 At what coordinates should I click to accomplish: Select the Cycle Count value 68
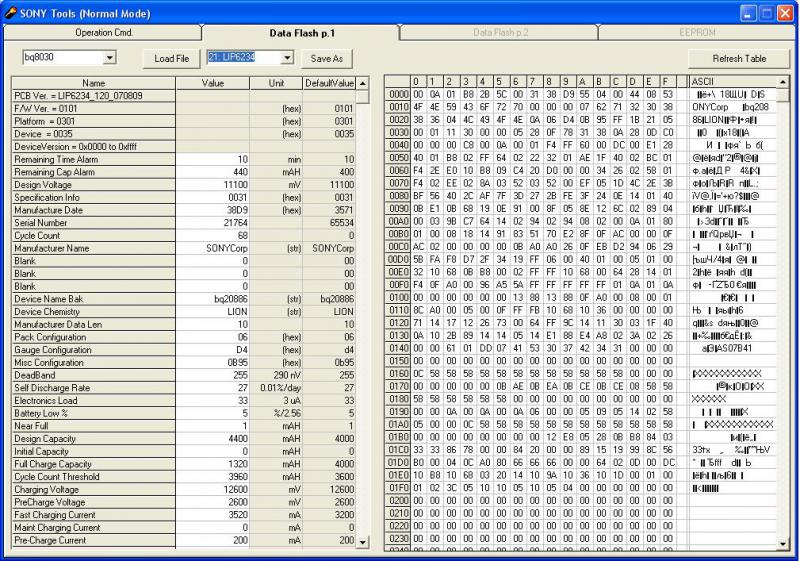pos(213,236)
